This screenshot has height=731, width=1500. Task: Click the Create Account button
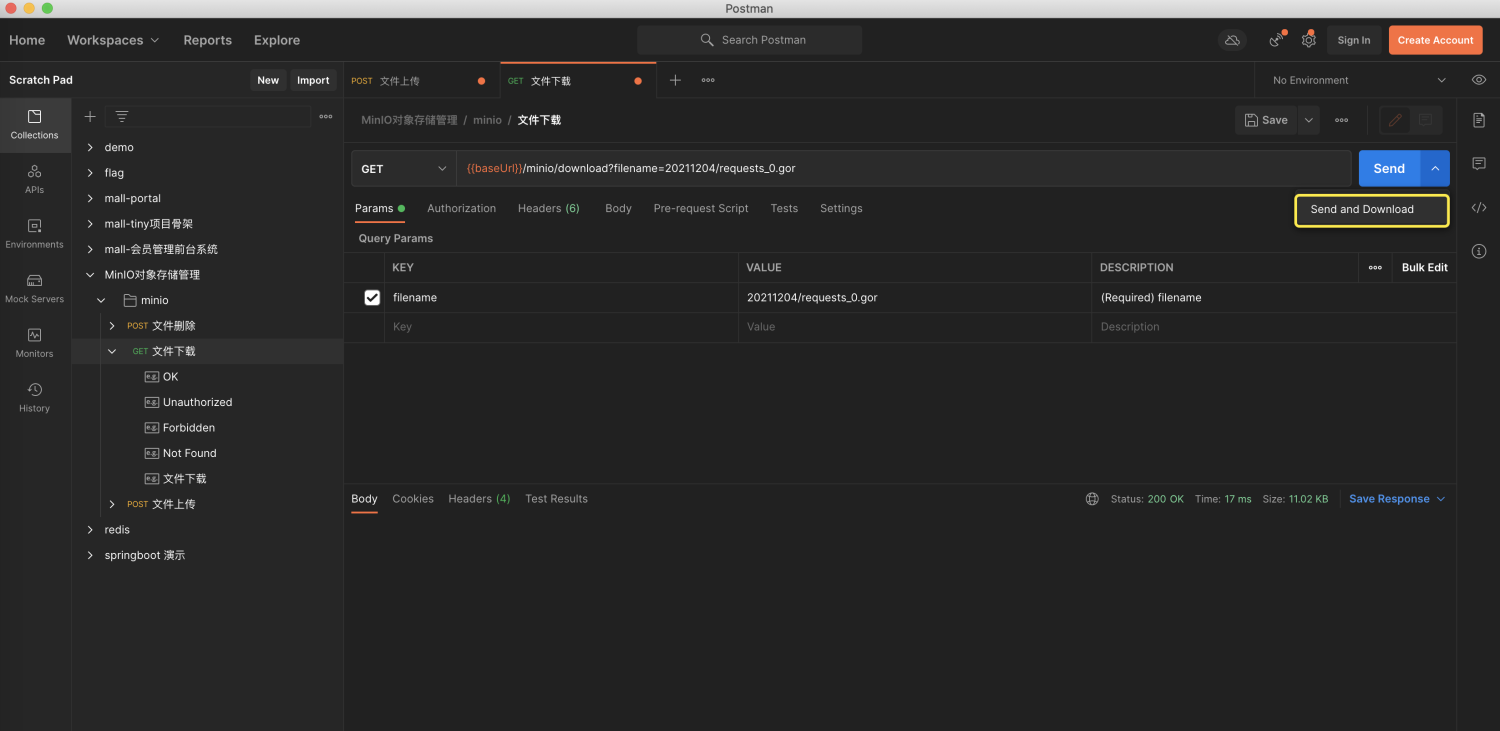coord(1435,40)
